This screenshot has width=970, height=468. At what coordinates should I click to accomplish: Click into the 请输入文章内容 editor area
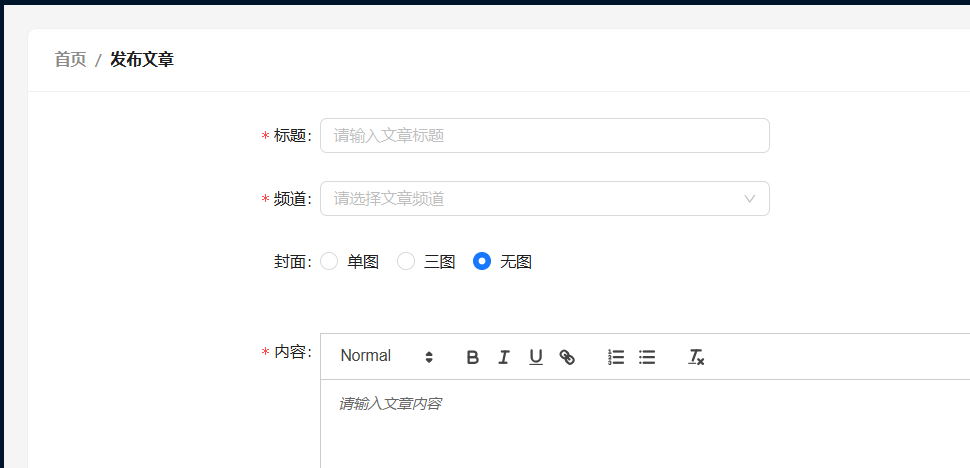(645, 423)
